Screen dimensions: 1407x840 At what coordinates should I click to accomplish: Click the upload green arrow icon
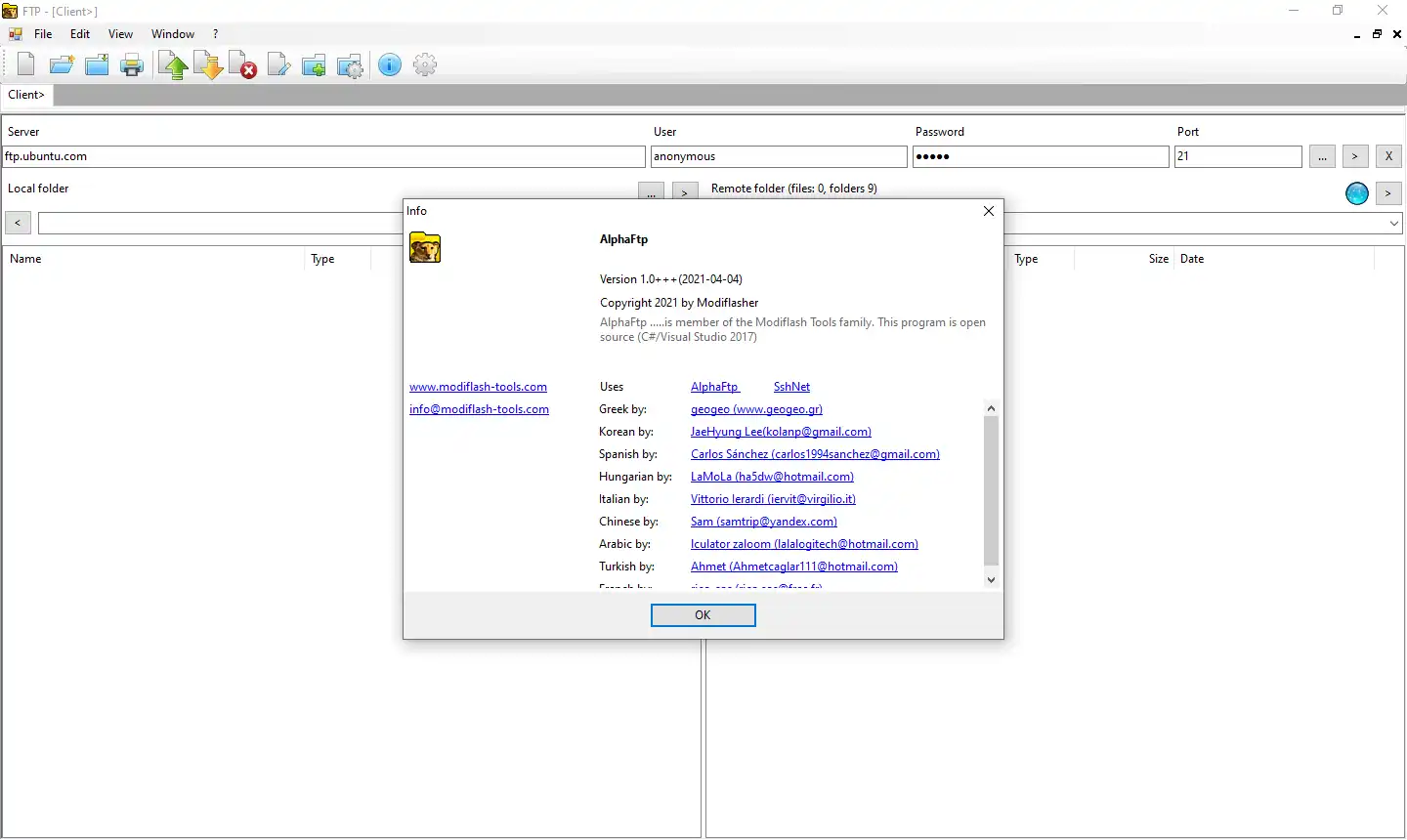(x=174, y=65)
